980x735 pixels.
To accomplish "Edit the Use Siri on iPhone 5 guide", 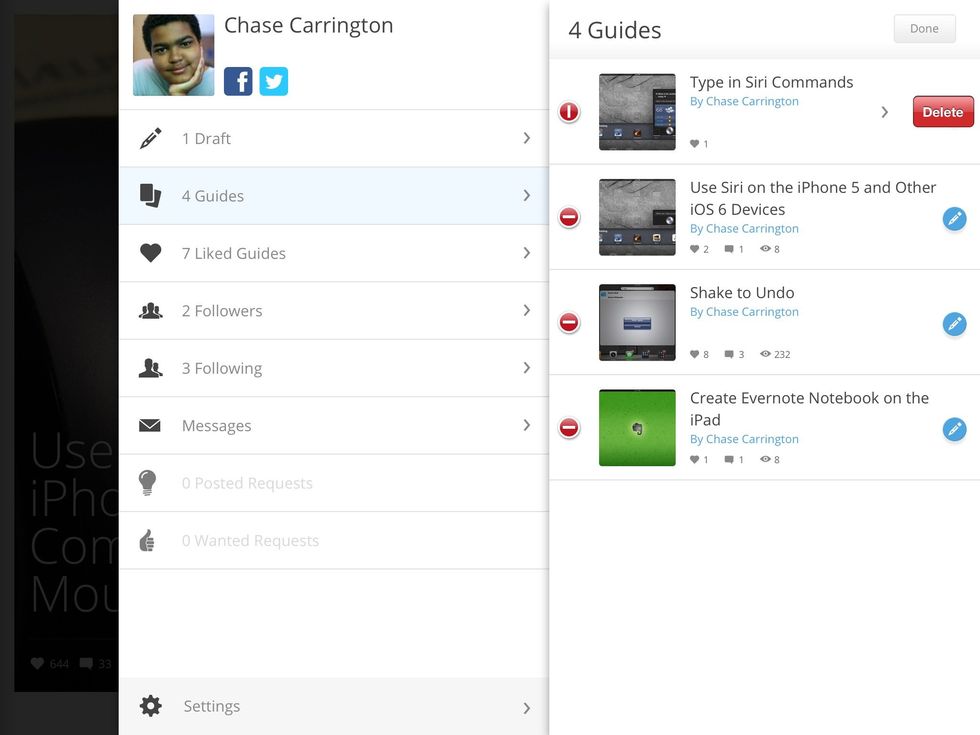I will tap(954, 218).
